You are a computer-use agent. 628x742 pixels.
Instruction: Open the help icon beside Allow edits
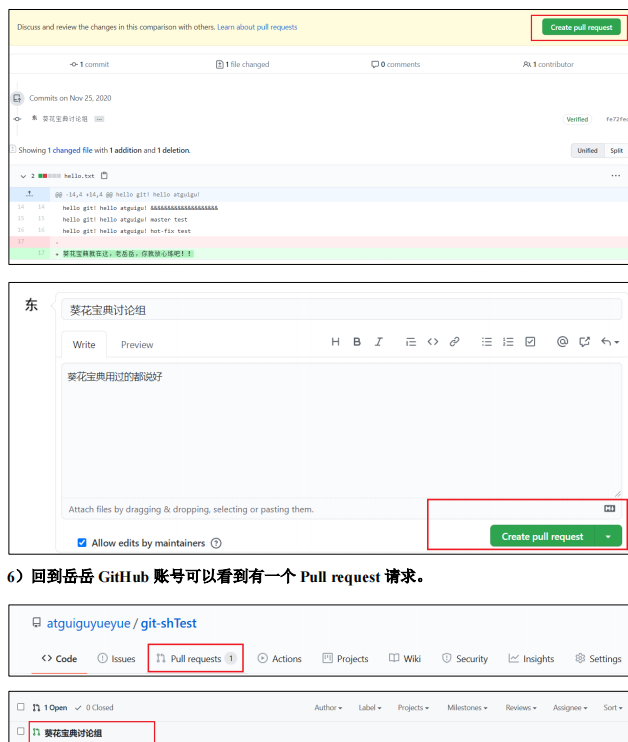(216, 543)
